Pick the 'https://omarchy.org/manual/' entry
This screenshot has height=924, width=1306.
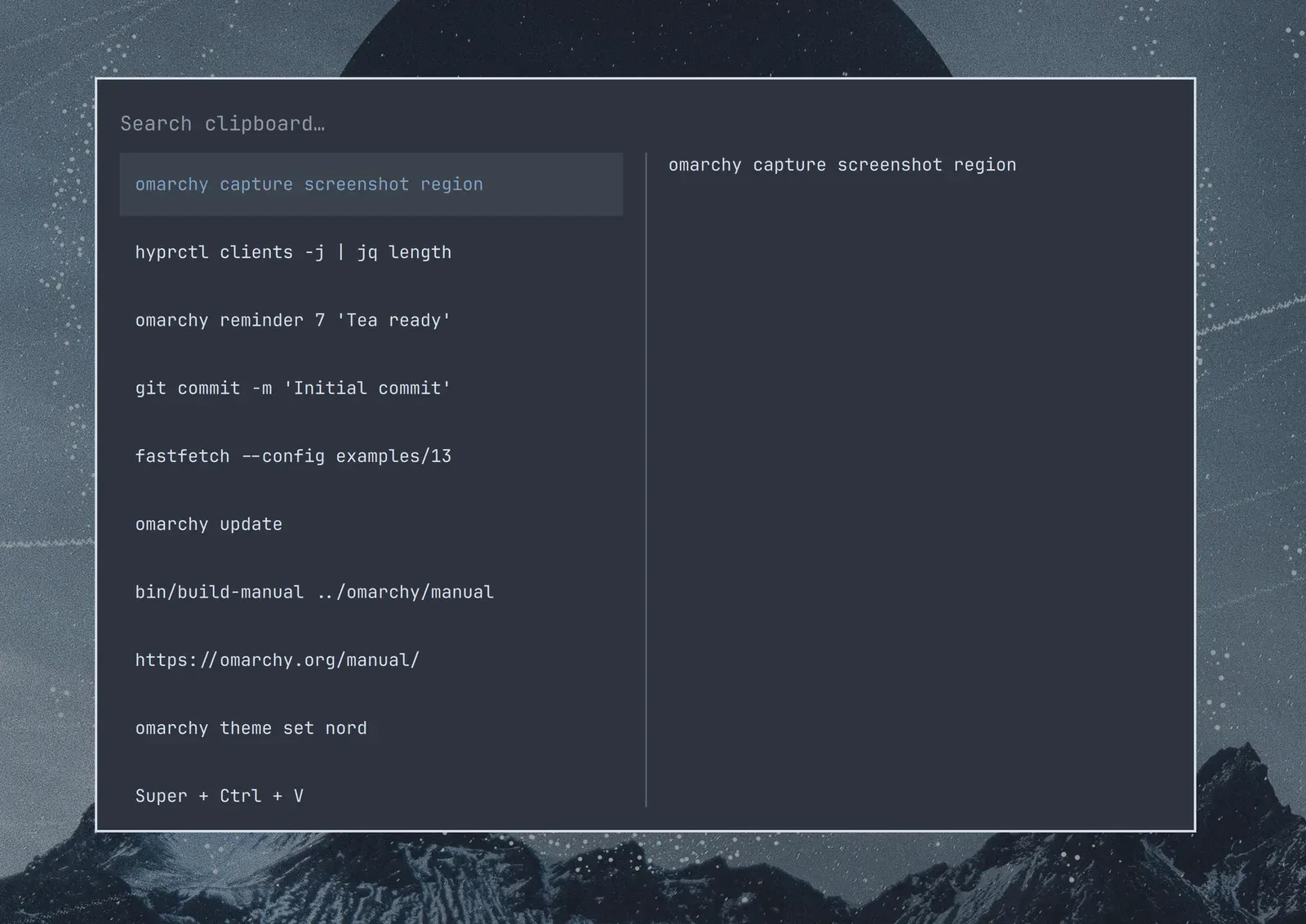pyautogui.click(x=371, y=660)
